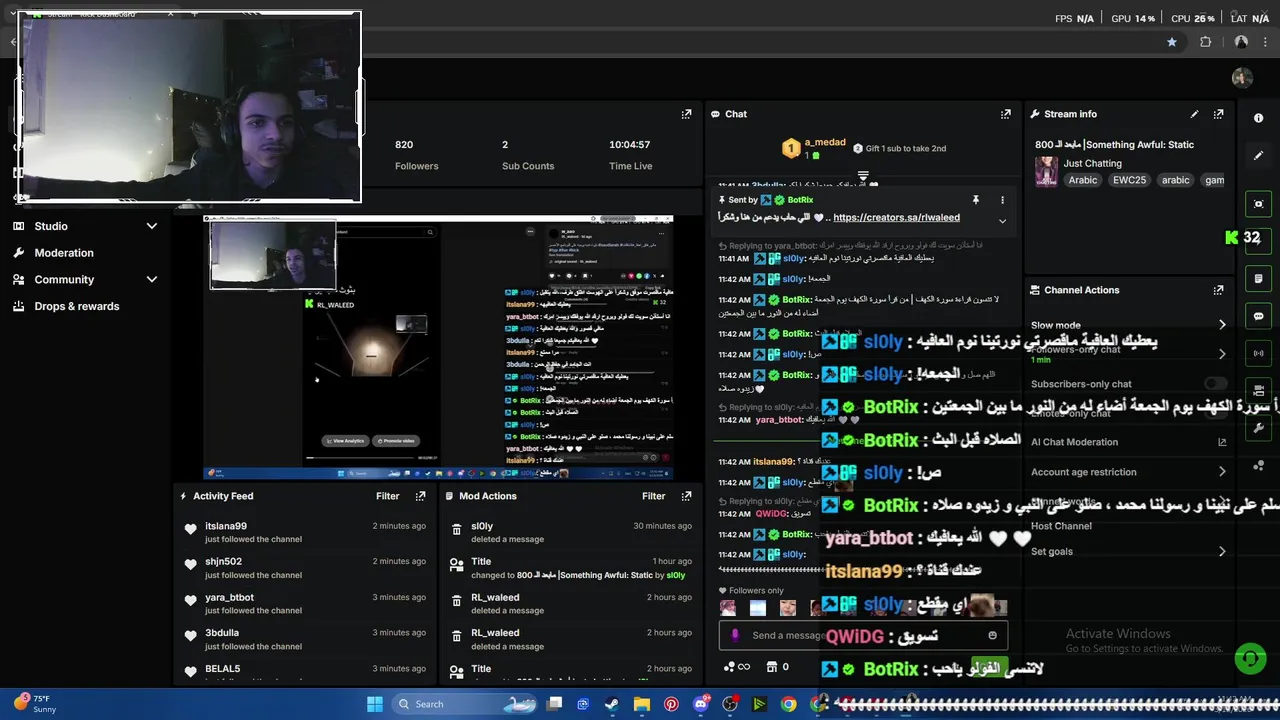The image size is (1280, 720).
Task: Click the heart icon next to itslana99
Action: [x=190, y=530]
